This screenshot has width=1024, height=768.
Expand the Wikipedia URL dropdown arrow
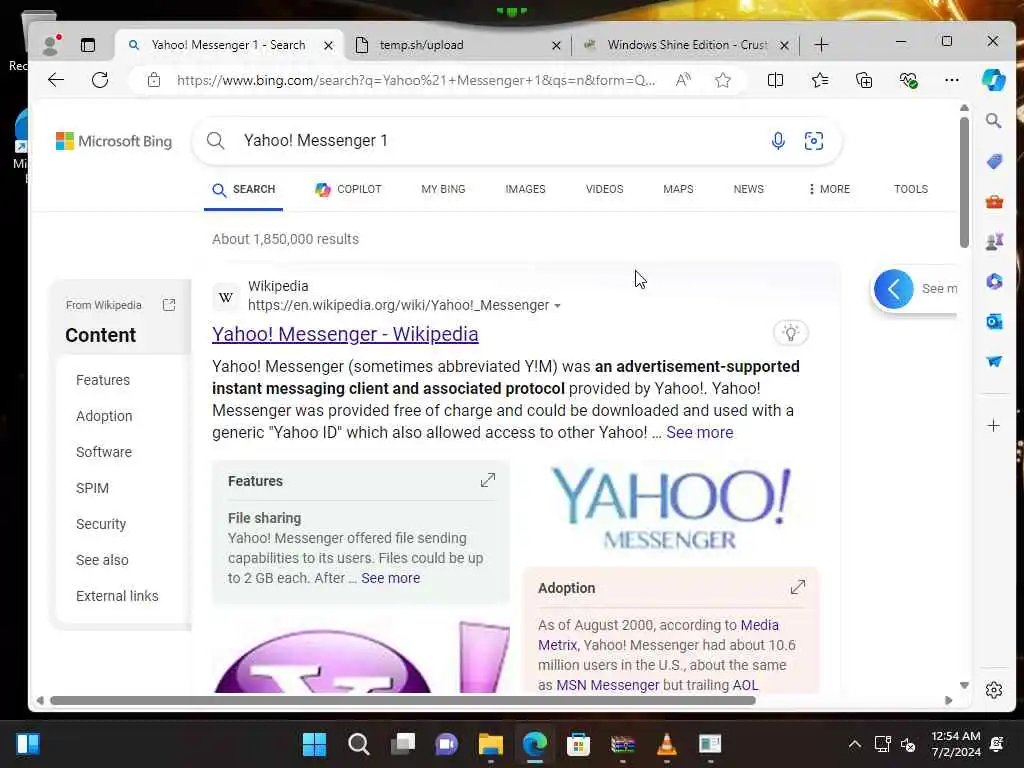pos(557,306)
